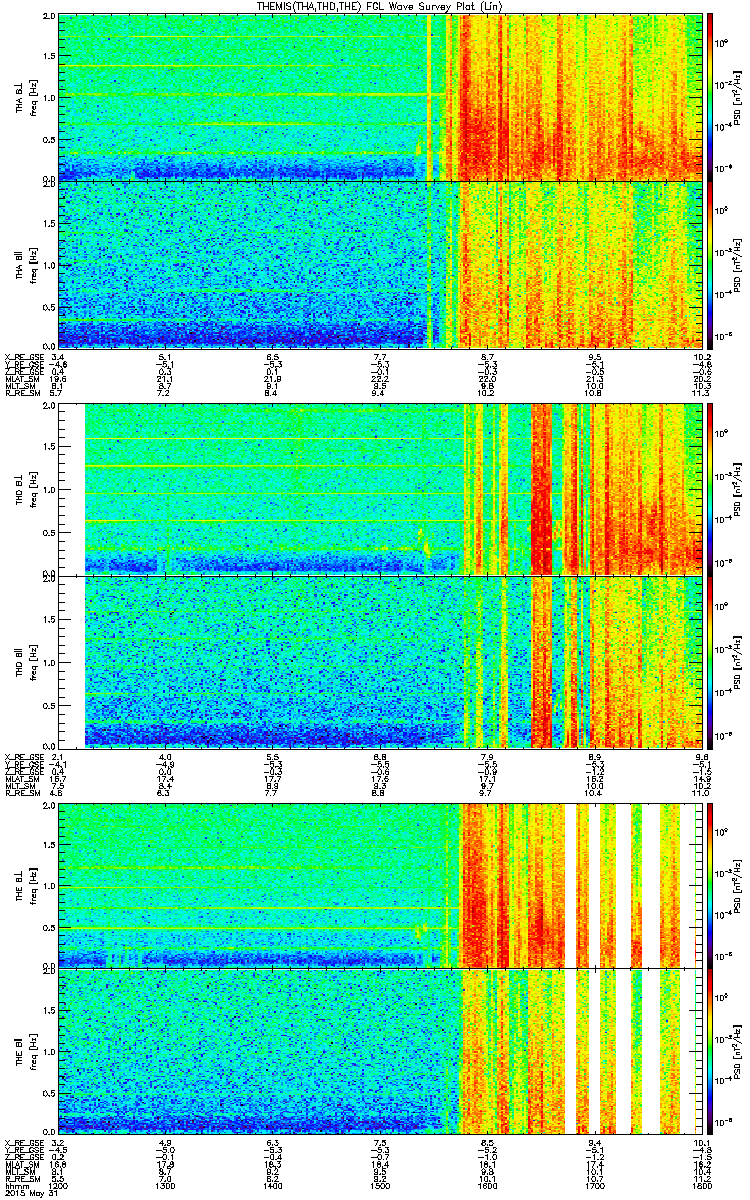750x1200 pixels.
Task: Click the '1300' time tick label
Action: tap(166, 1184)
